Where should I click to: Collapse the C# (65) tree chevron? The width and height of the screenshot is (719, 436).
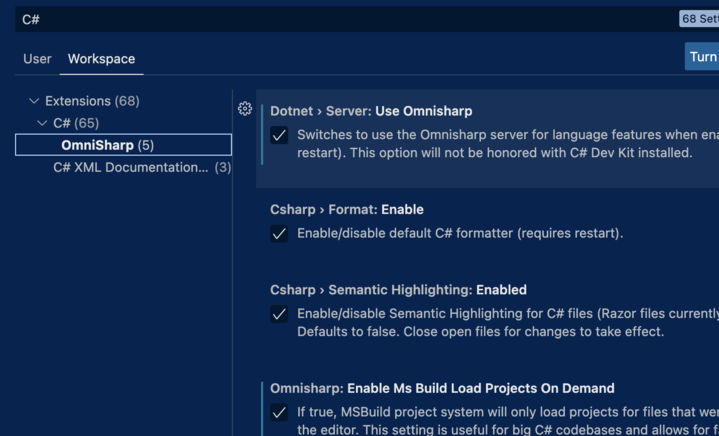[x=42, y=123]
